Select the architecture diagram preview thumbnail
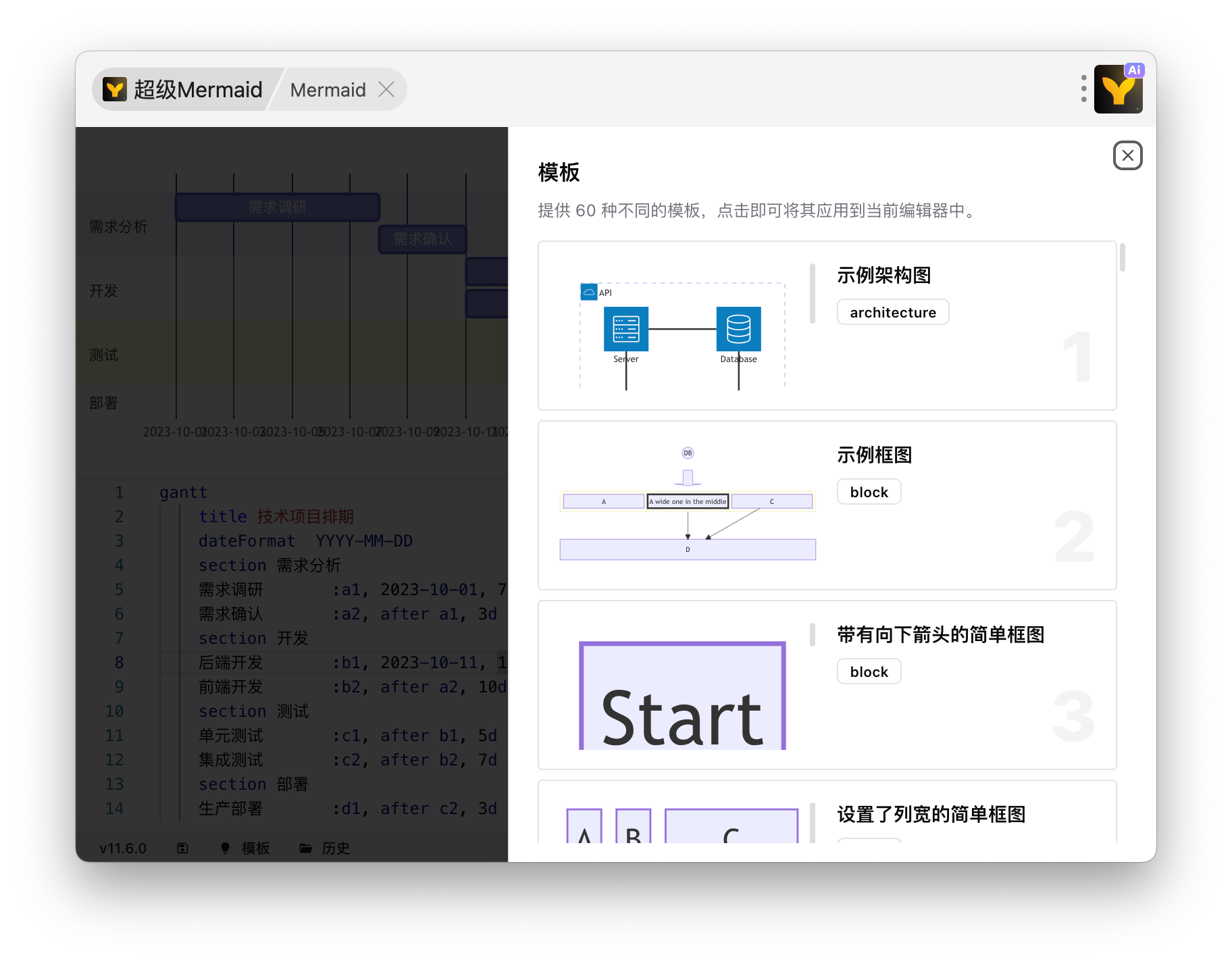This screenshot has height=962, width=1232. pyautogui.click(x=682, y=334)
